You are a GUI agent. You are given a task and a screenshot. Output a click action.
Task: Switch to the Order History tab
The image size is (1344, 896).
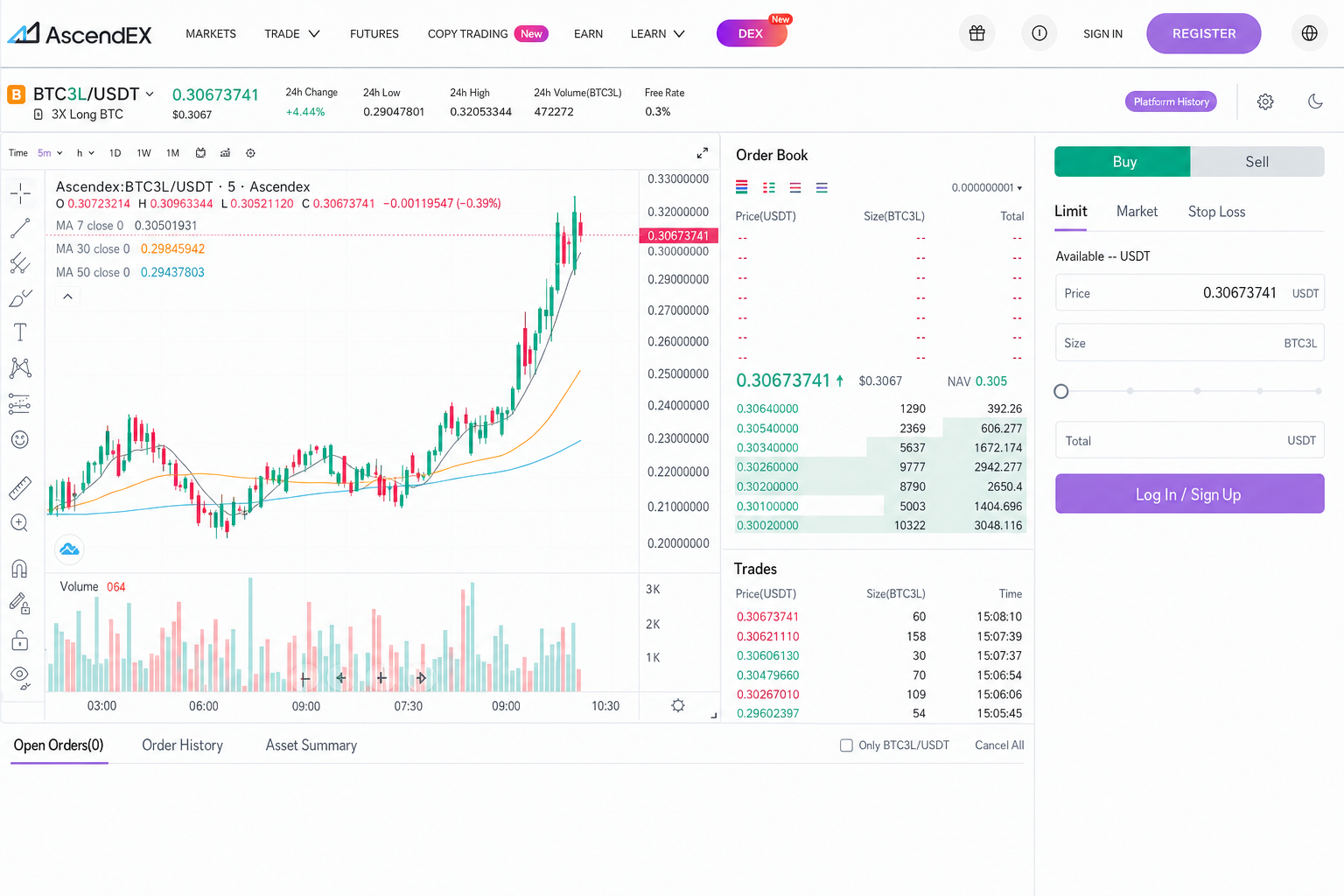point(182,745)
